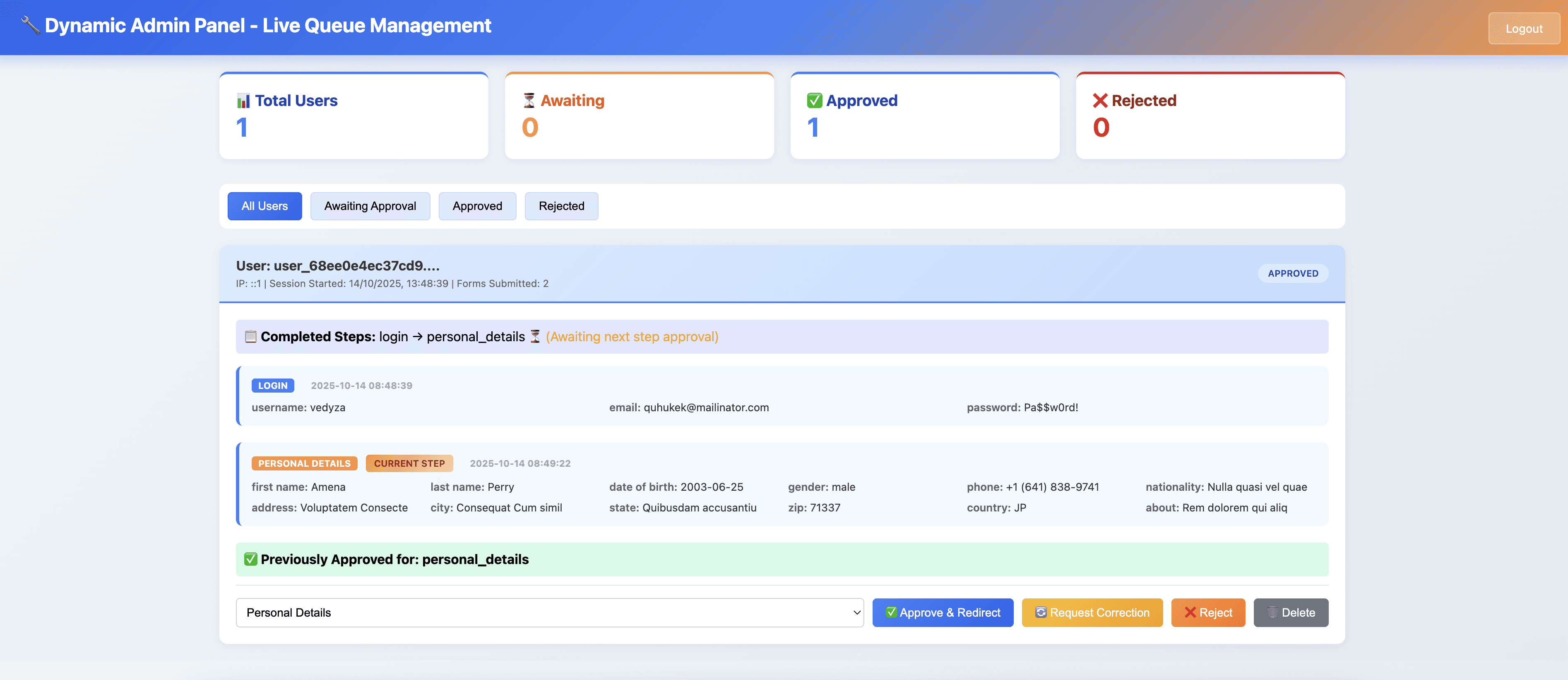The image size is (1568, 680).
Task: Click the hourglass icon beside Awaiting
Action: 529,101
